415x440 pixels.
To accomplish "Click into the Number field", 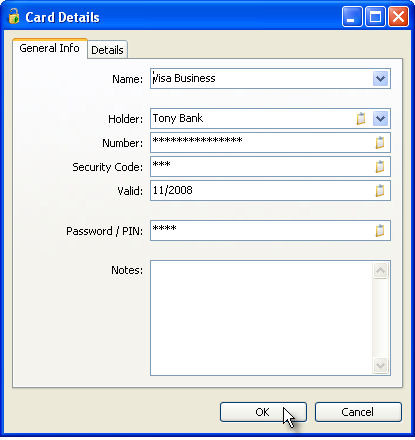I will (x=262, y=143).
